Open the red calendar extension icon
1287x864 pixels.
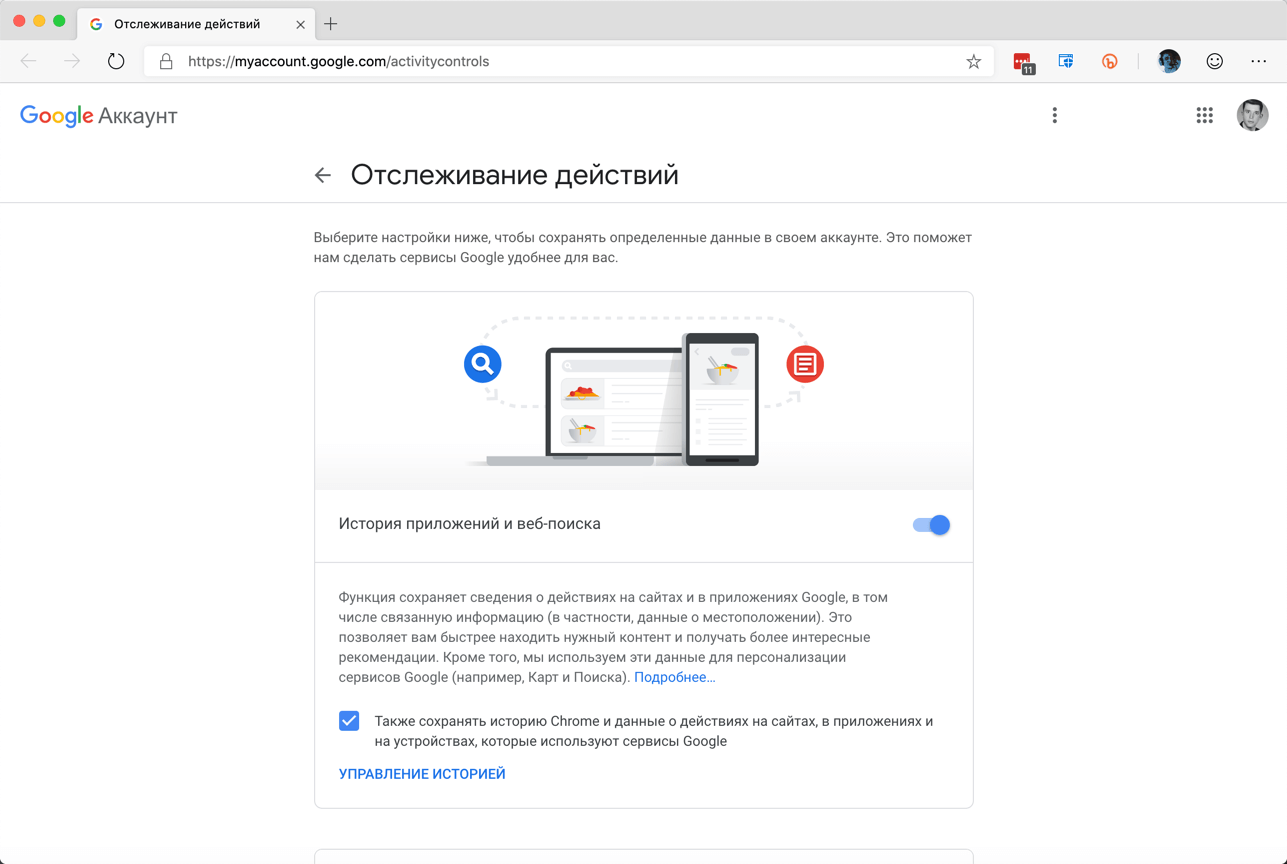point(1023,62)
